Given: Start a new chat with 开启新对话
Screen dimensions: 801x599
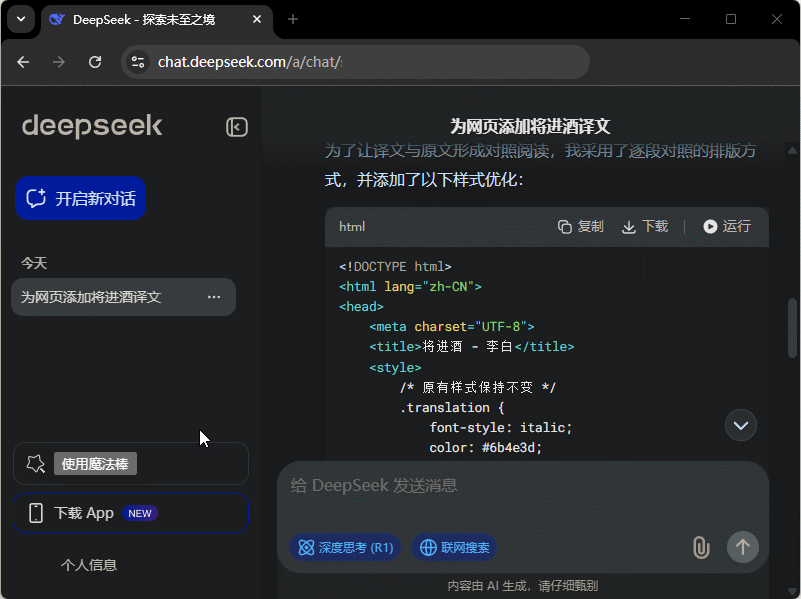Looking at the screenshot, I should (81, 198).
